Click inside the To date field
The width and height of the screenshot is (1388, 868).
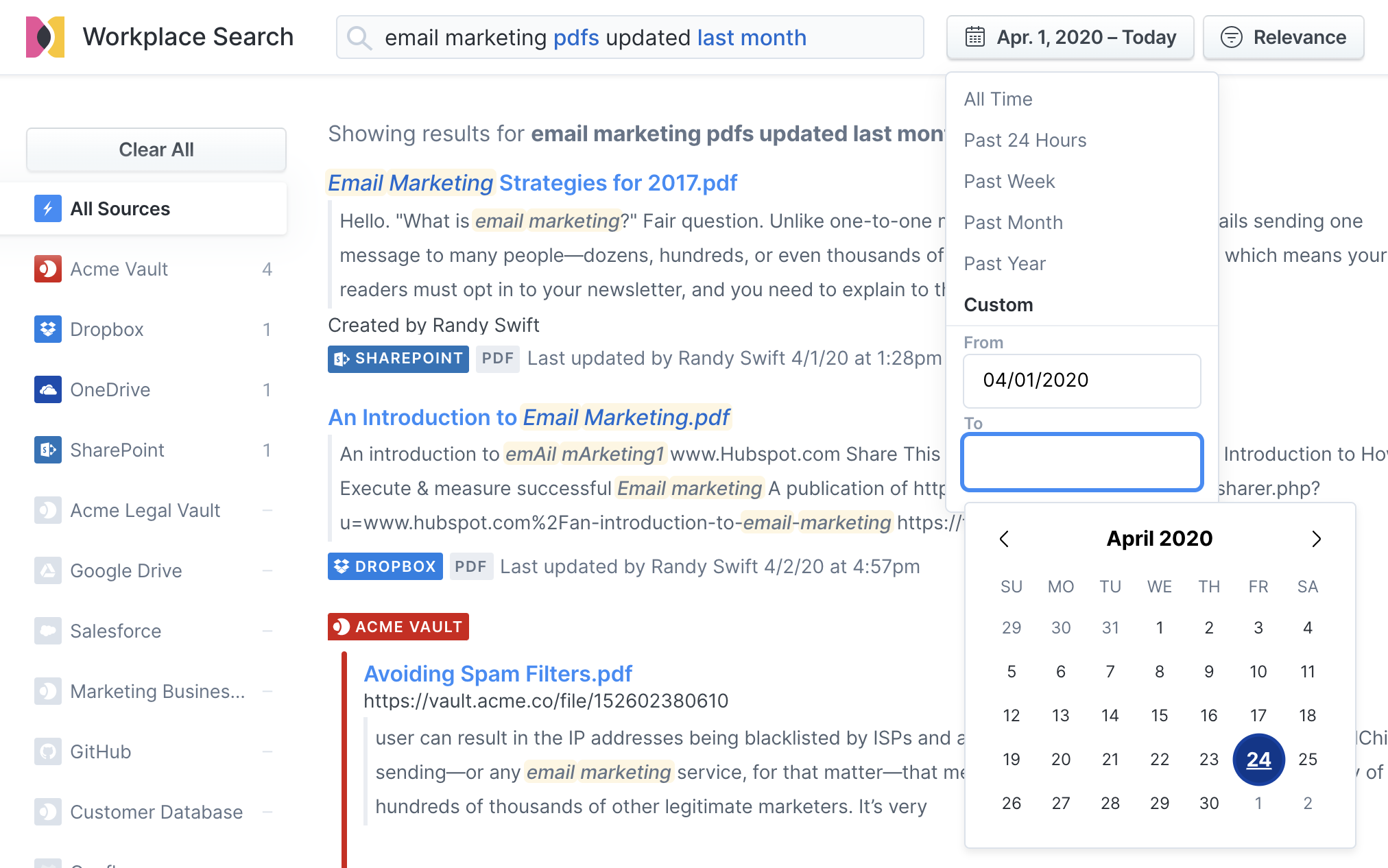1081,461
